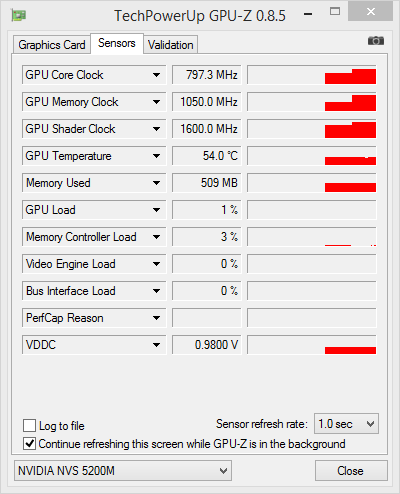Click the GPU-Z application icon in title bar

pos(18,15)
